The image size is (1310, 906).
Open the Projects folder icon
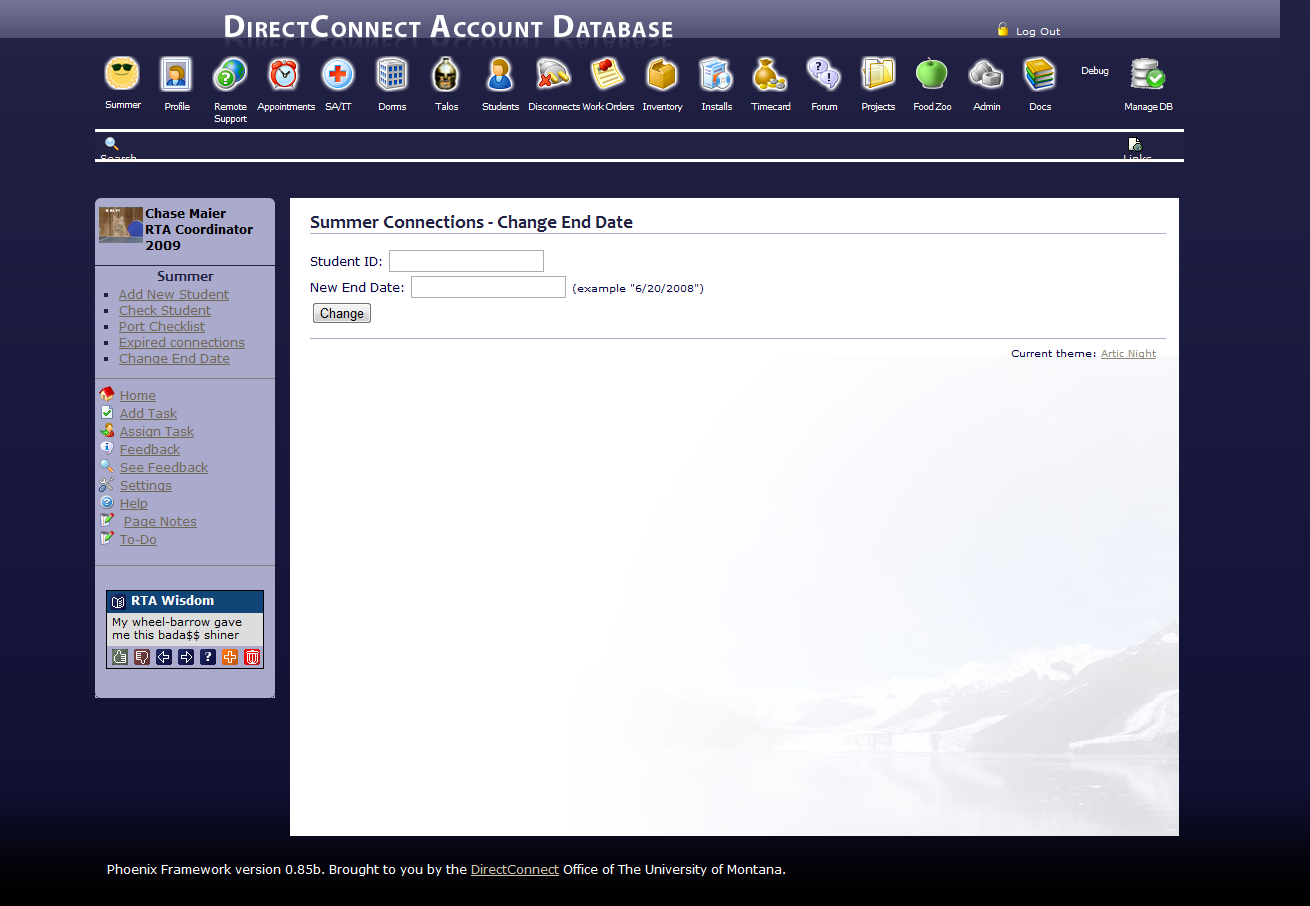pos(878,74)
